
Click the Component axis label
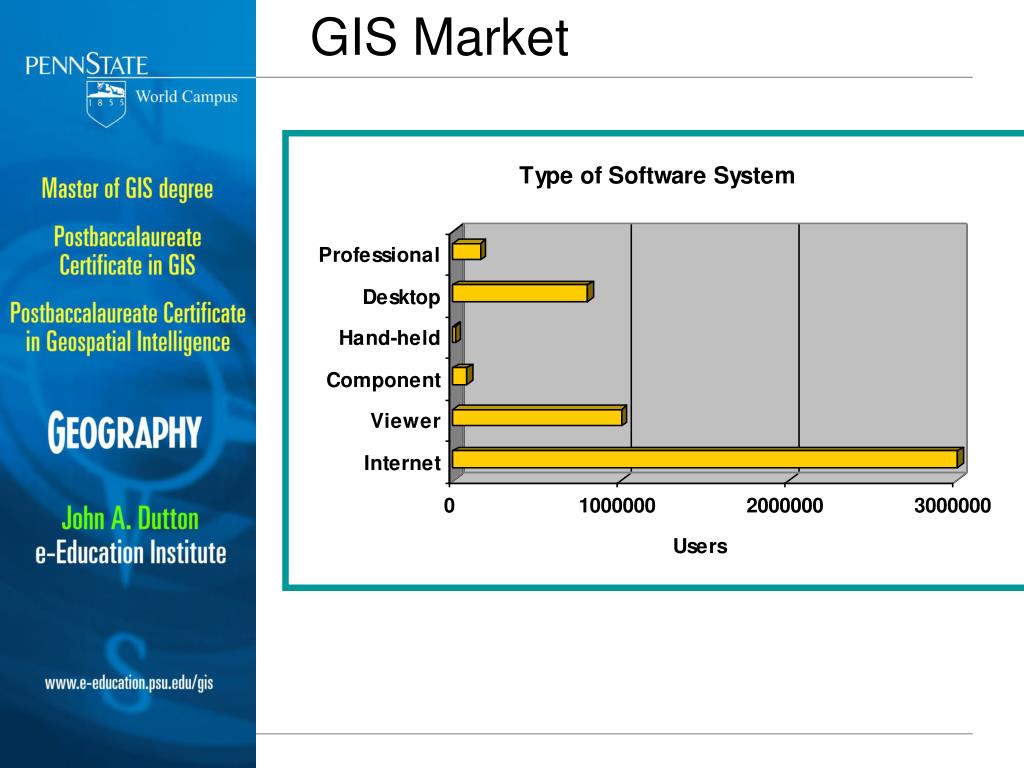click(x=383, y=380)
